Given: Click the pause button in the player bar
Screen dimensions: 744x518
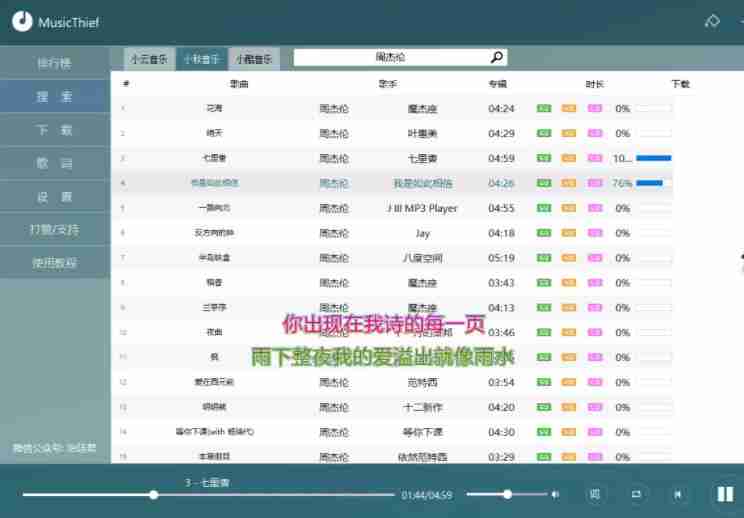Looking at the screenshot, I should click(x=725, y=494).
